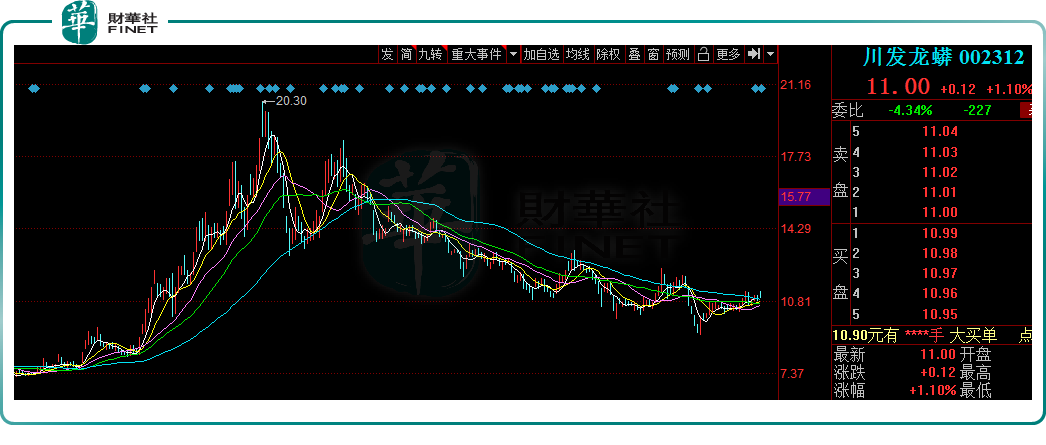Click the purple 15.77 price axis marker

(796, 197)
